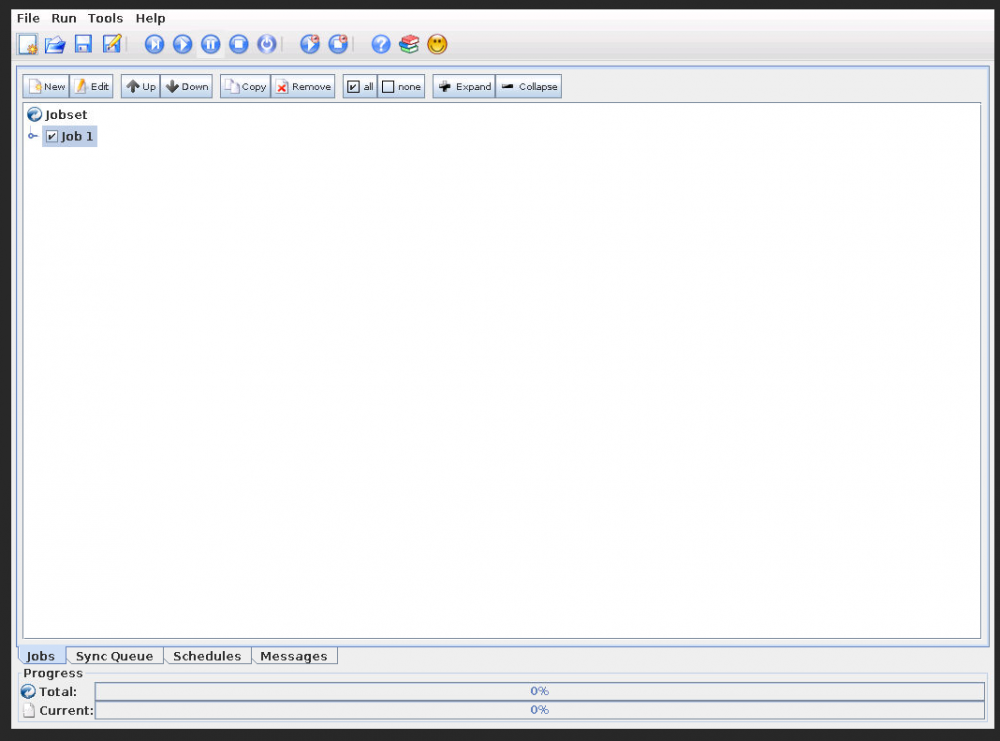
Task: Move the job Down
Action: pos(186,86)
